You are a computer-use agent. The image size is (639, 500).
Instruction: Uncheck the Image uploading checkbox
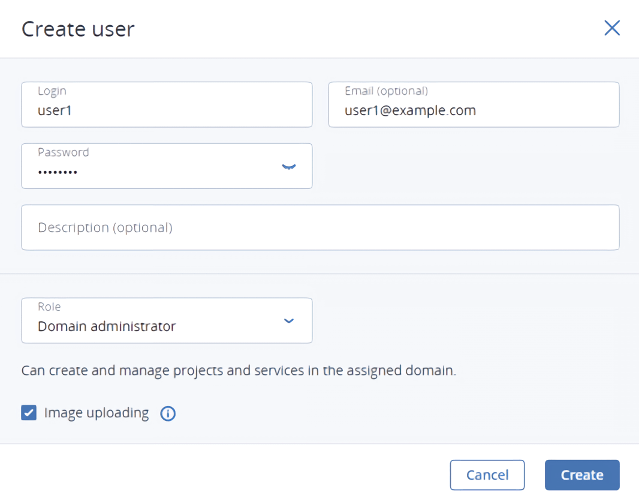pos(29,412)
